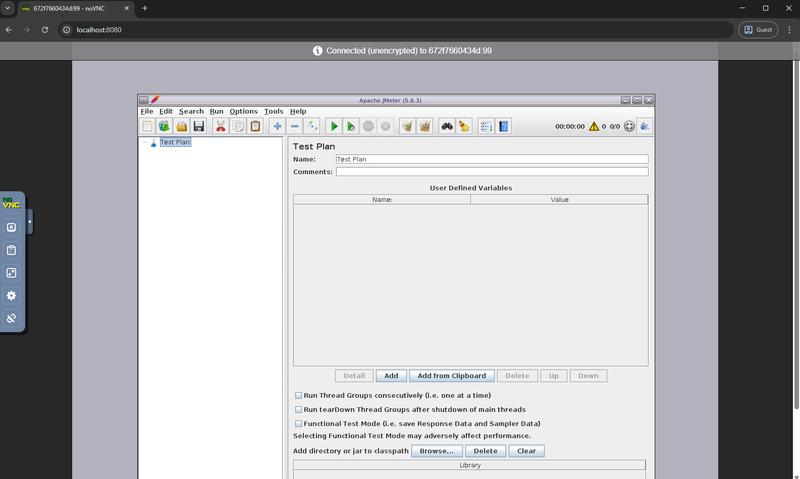Click the classpath Delete button
The width and height of the screenshot is (800, 479).
point(485,451)
